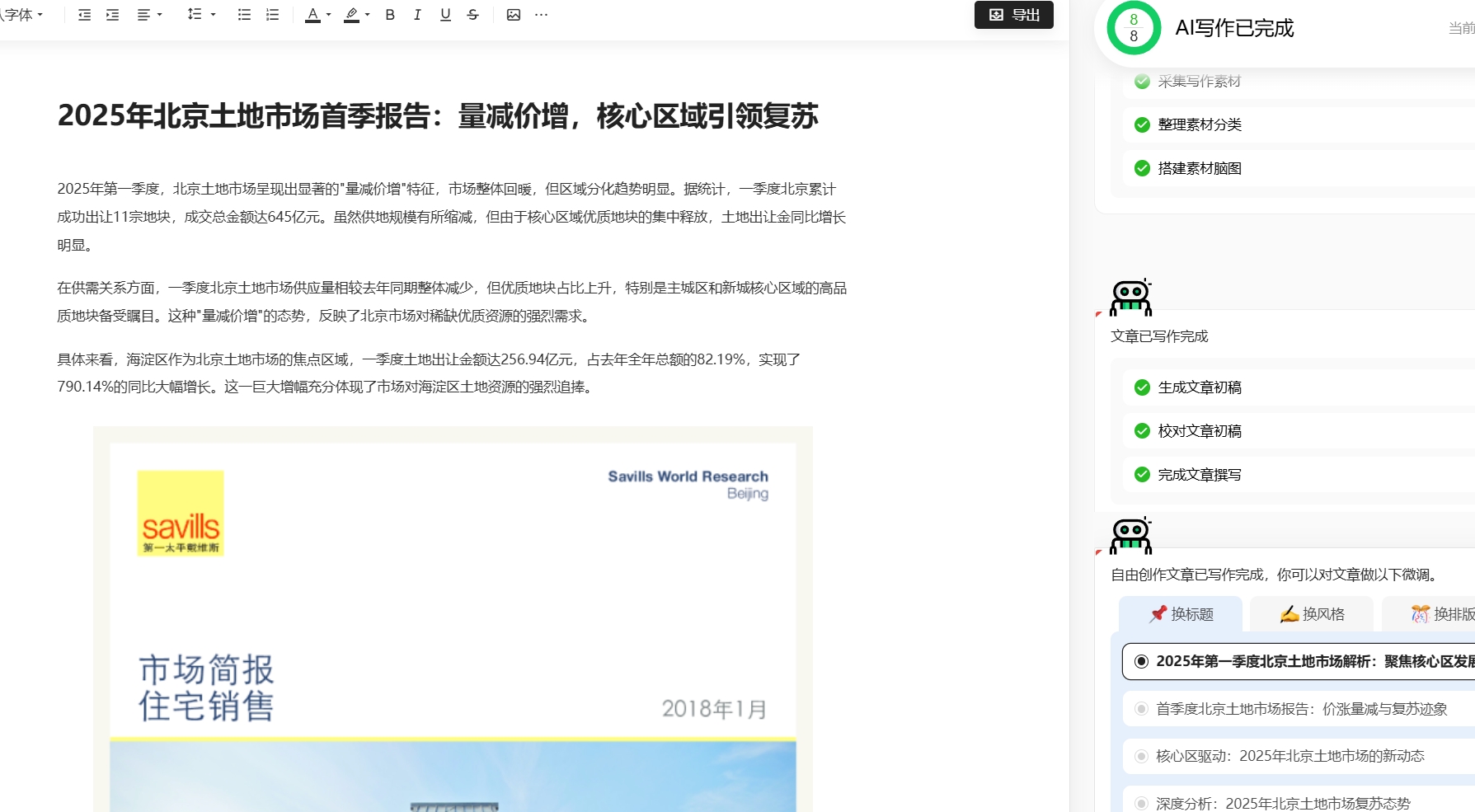Create a numbered list
The width and height of the screenshot is (1475, 812).
[272, 15]
